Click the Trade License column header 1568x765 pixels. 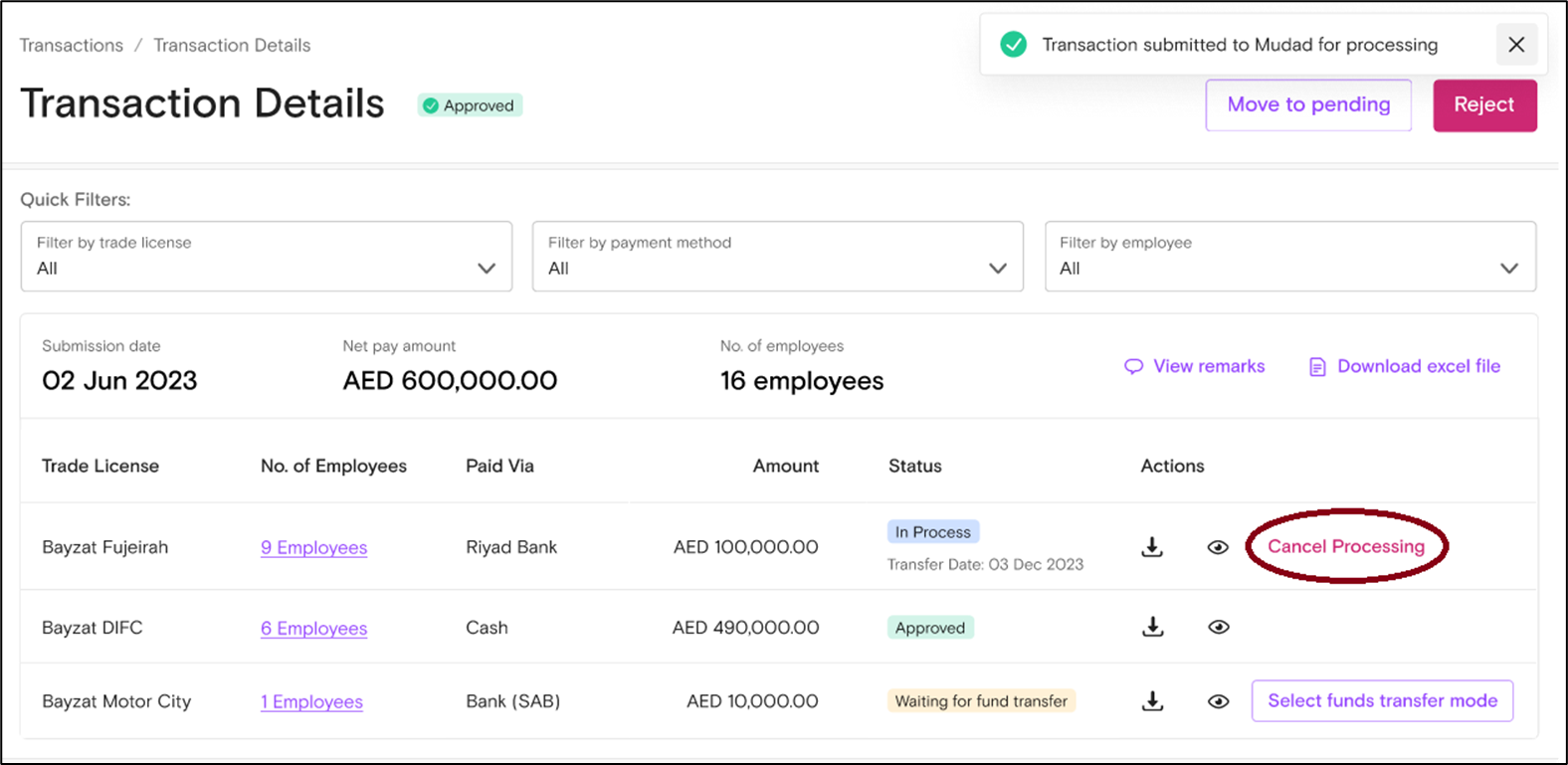pyautogui.click(x=100, y=466)
